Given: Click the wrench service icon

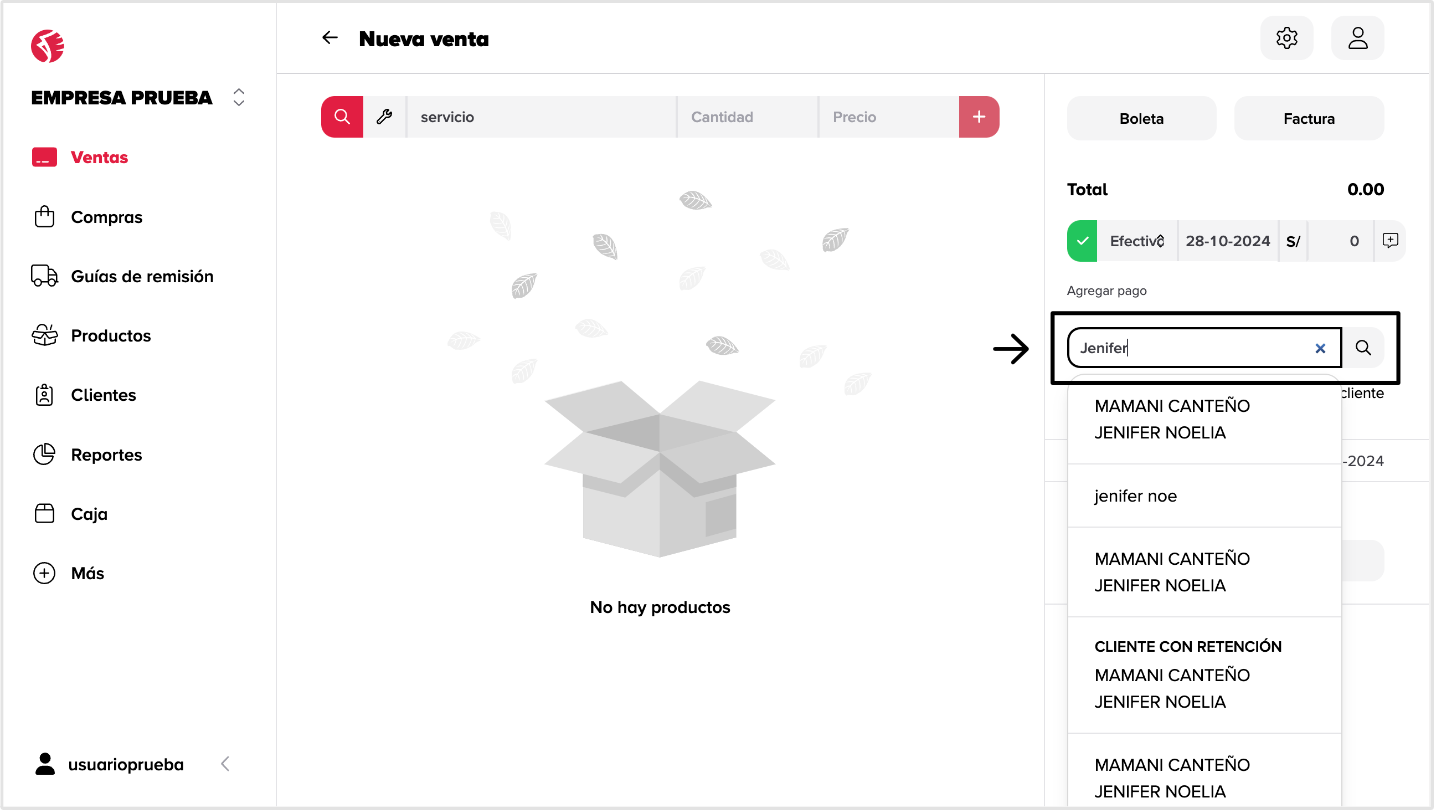Looking at the screenshot, I should click(384, 117).
